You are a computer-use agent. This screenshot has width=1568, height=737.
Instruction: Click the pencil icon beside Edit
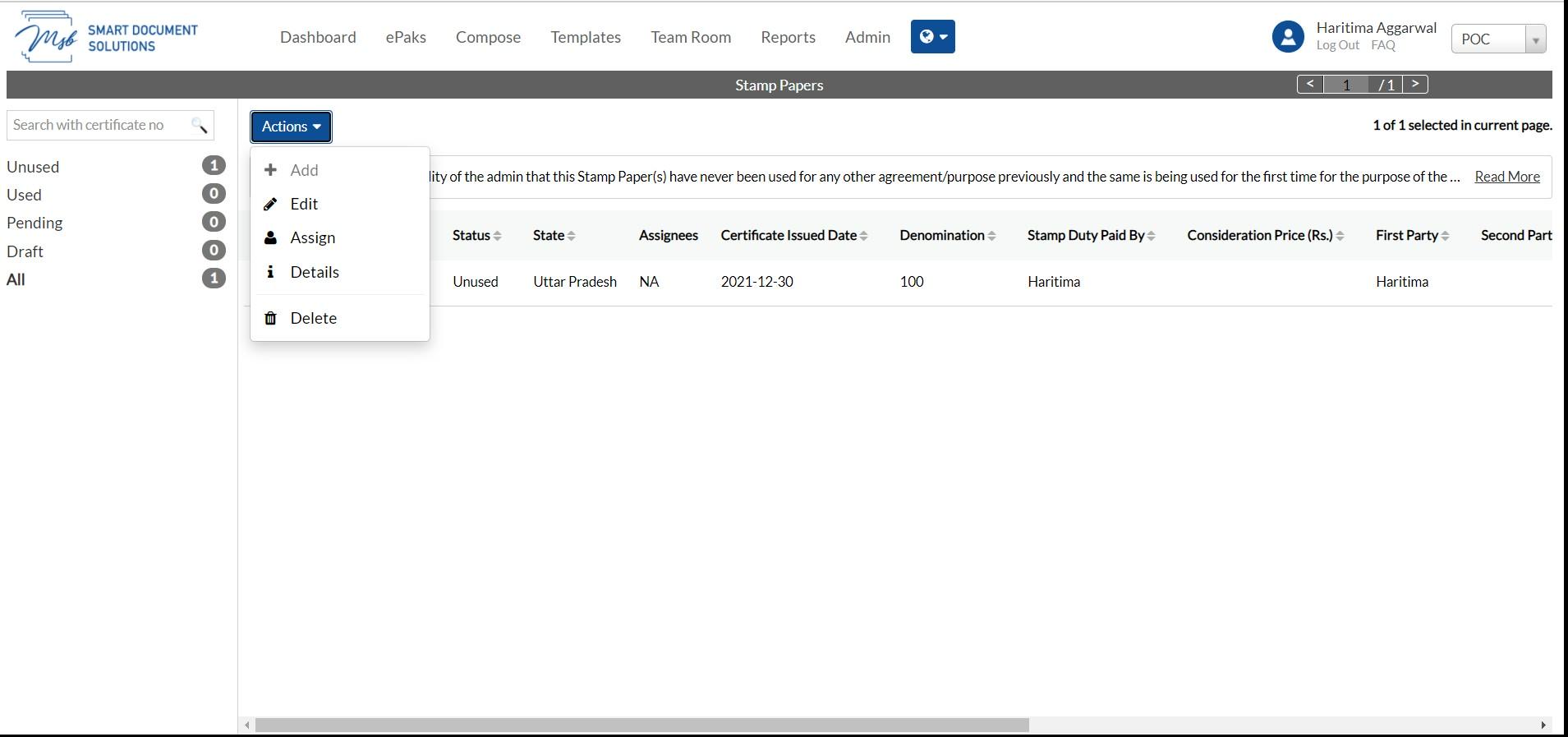270,204
